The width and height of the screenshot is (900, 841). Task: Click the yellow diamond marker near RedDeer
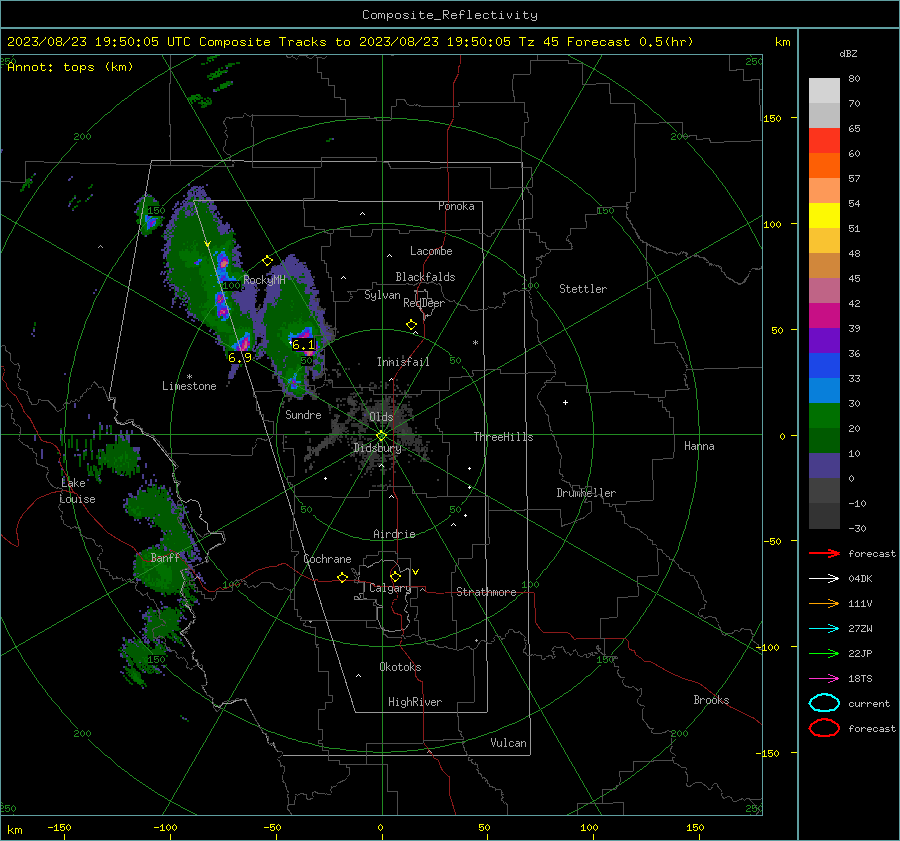pyautogui.click(x=412, y=325)
